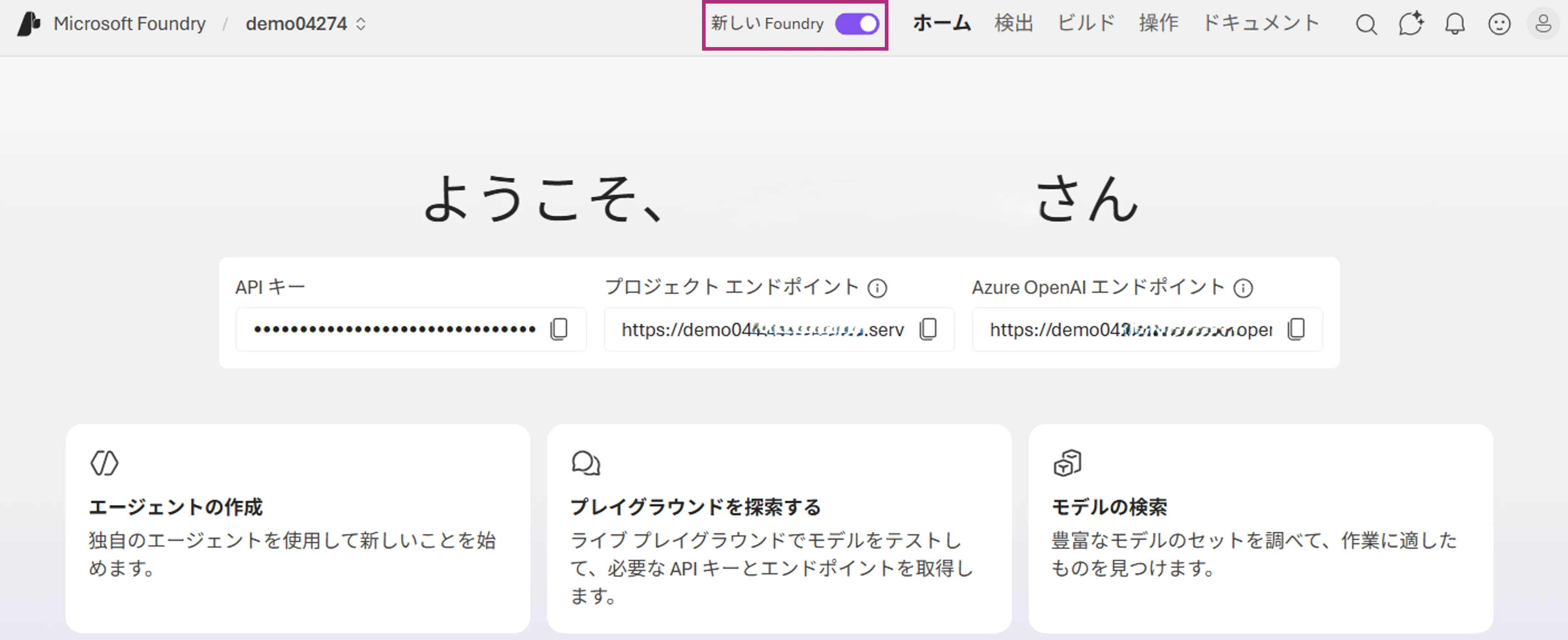Image resolution: width=1568 pixels, height=640 pixels.
Task: Toggle the 新しい Foundry switch off
Action: pyautogui.click(x=857, y=24)
